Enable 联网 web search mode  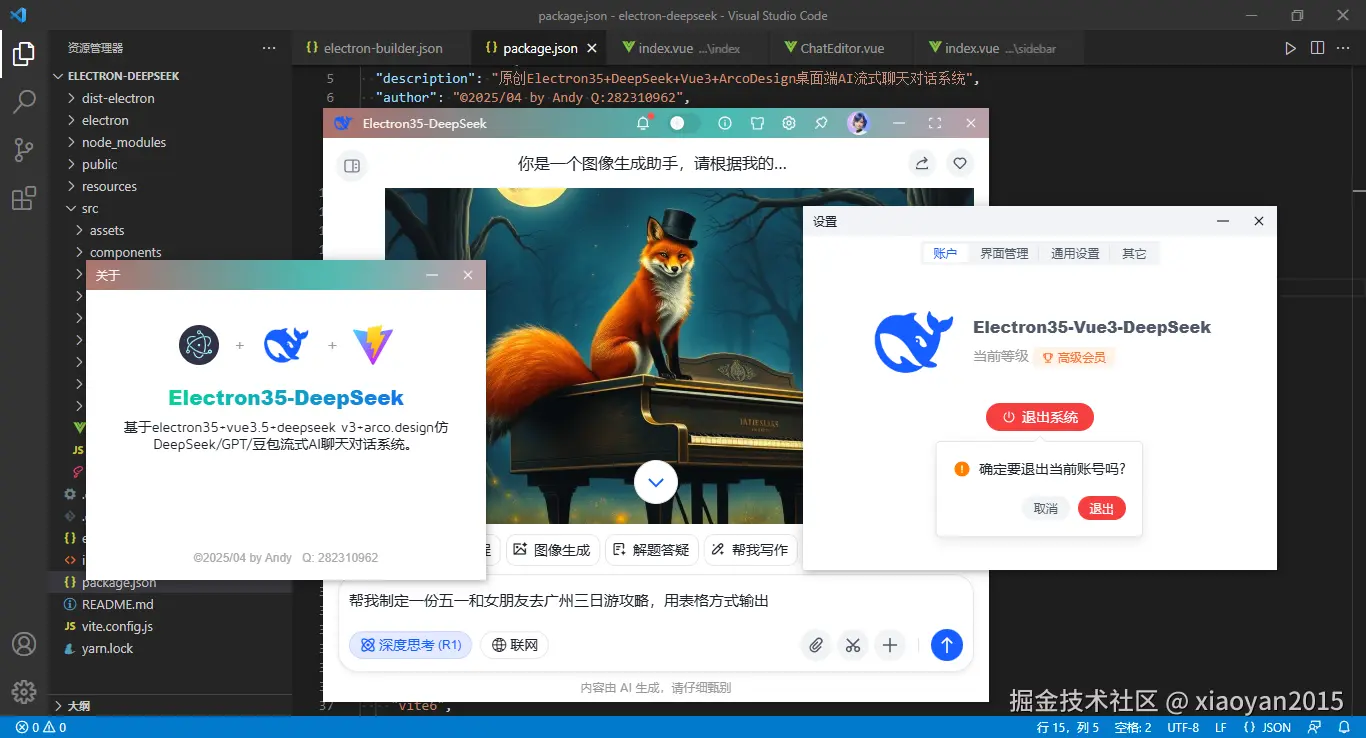pyautogui.click(x=514, y=645)
